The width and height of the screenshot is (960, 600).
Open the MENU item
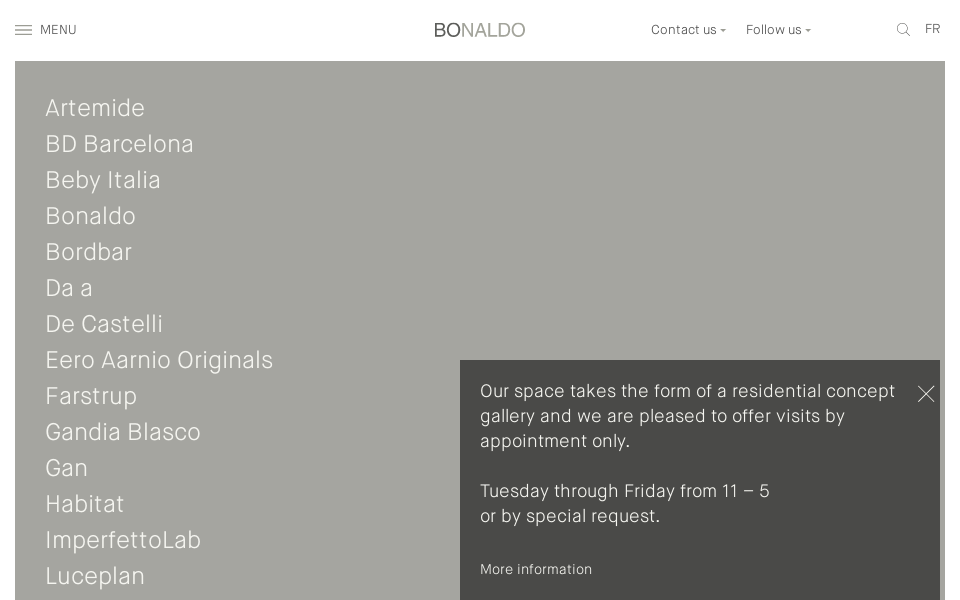(x=58, y=30)
